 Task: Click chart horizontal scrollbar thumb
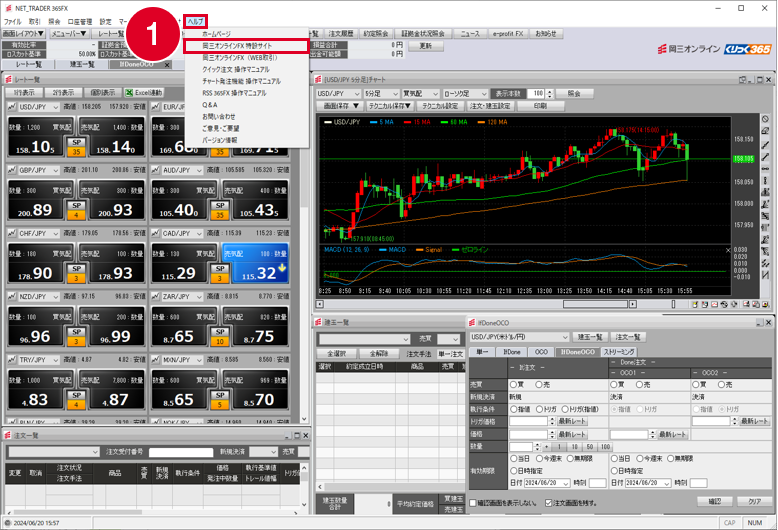click(x=596, y=304)
